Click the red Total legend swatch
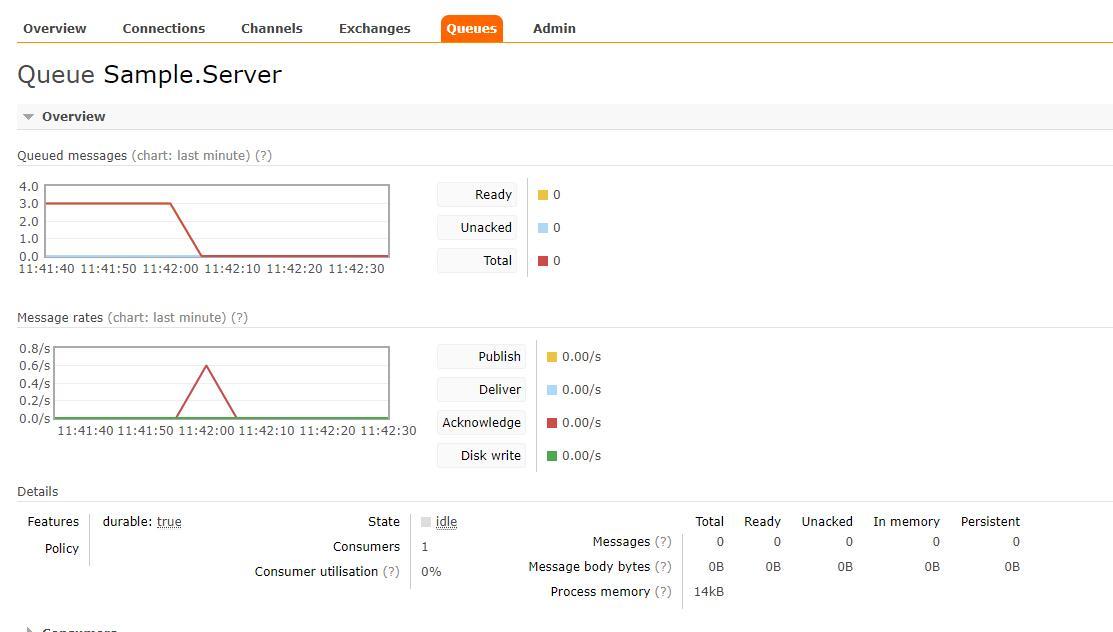 542,261
